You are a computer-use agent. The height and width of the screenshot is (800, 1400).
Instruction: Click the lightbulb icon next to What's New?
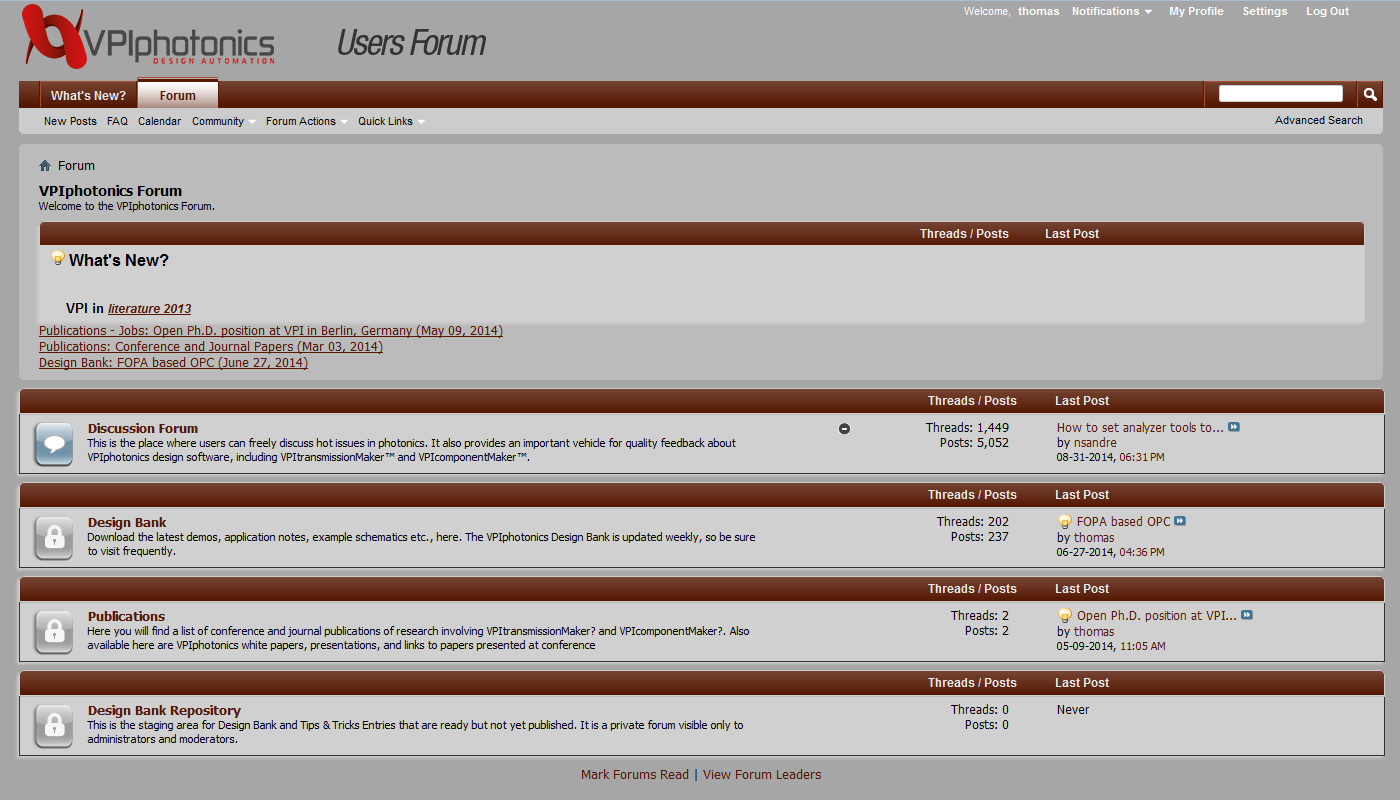click(x=58, y=258)
